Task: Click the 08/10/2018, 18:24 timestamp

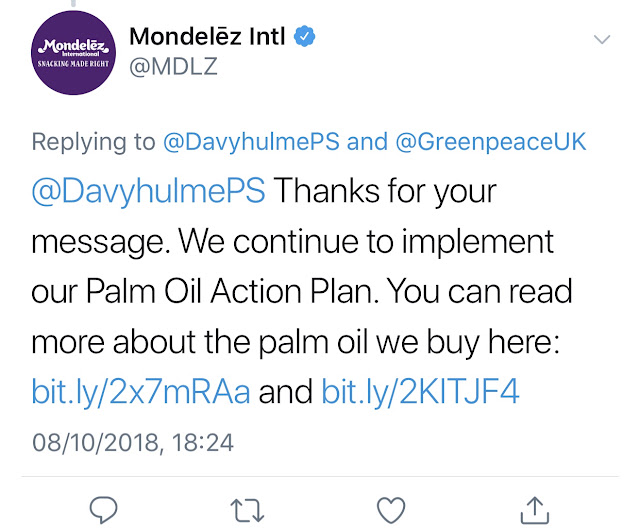Action: point(133,443)
